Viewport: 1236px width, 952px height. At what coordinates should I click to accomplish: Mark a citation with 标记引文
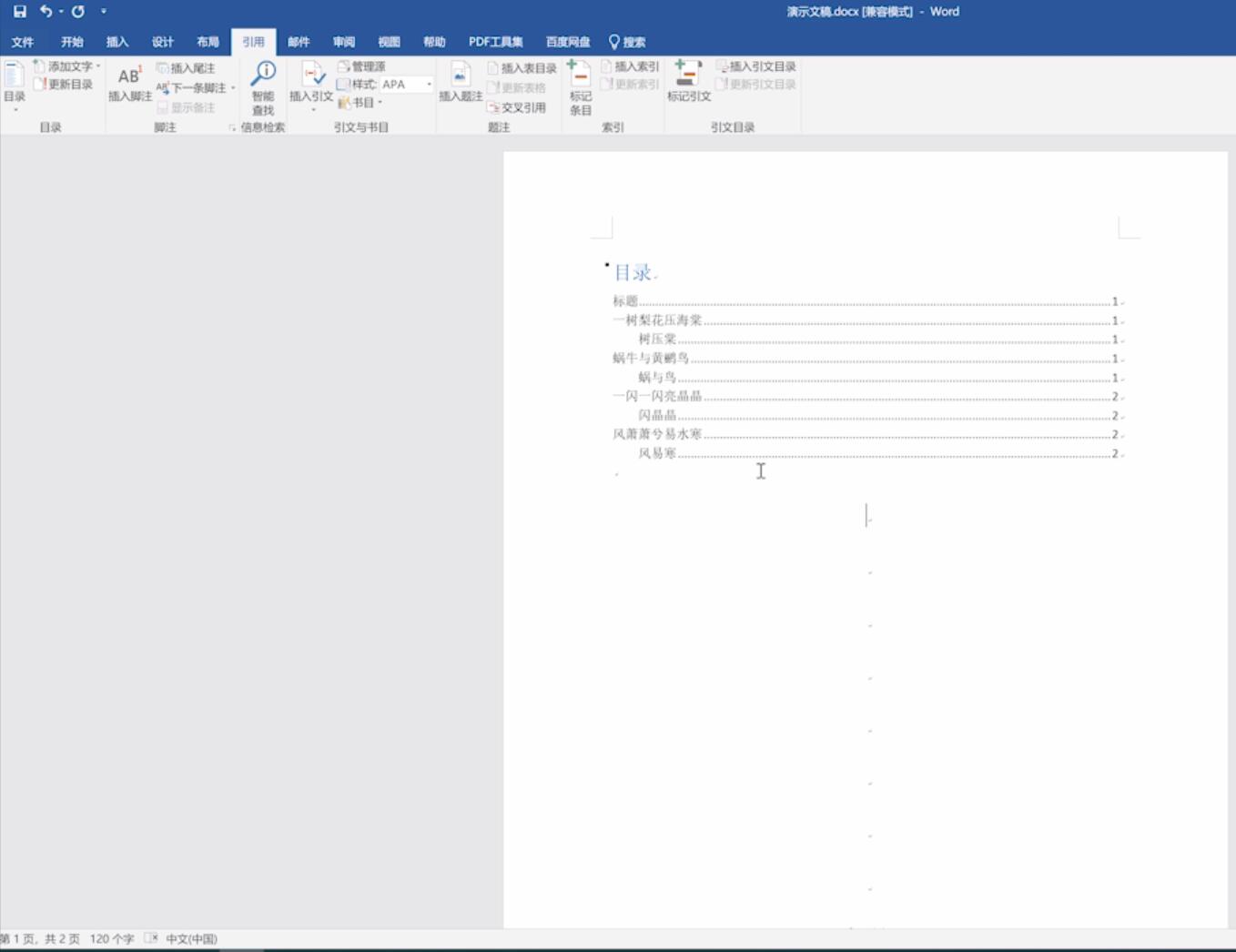(x=689, y=82)
